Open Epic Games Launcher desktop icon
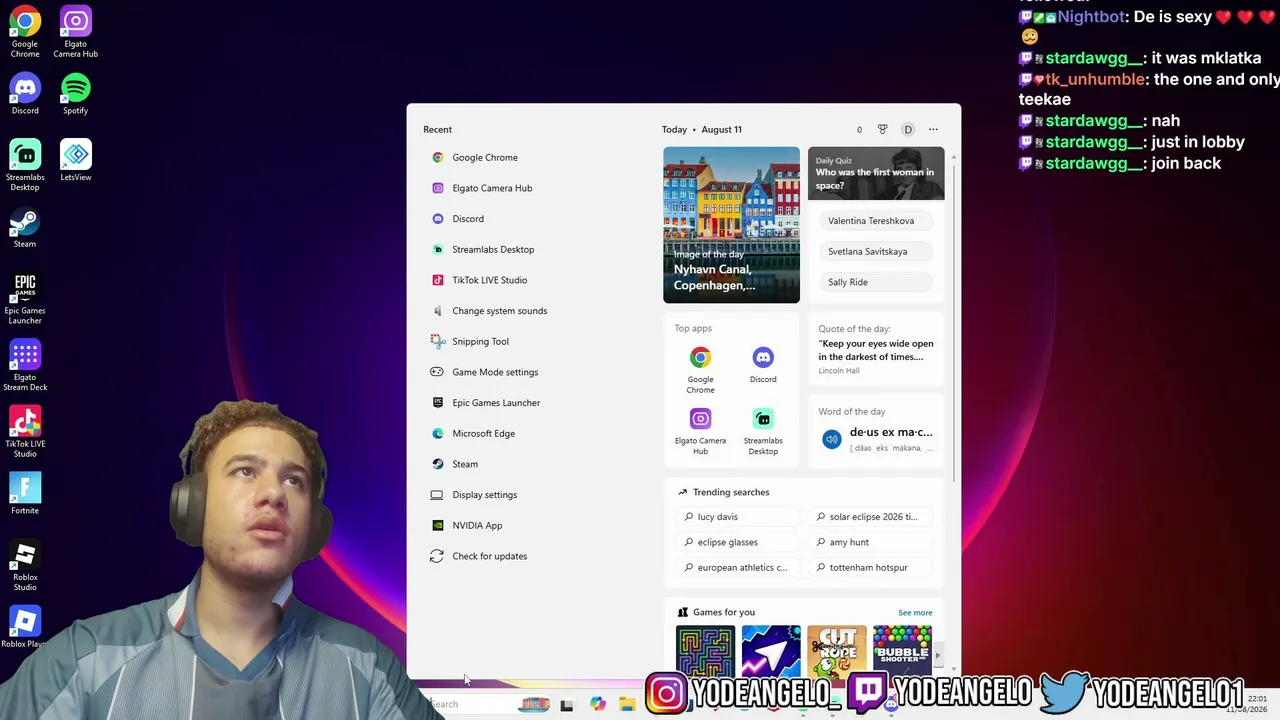1280x720 pixels. tap(25, 298)
